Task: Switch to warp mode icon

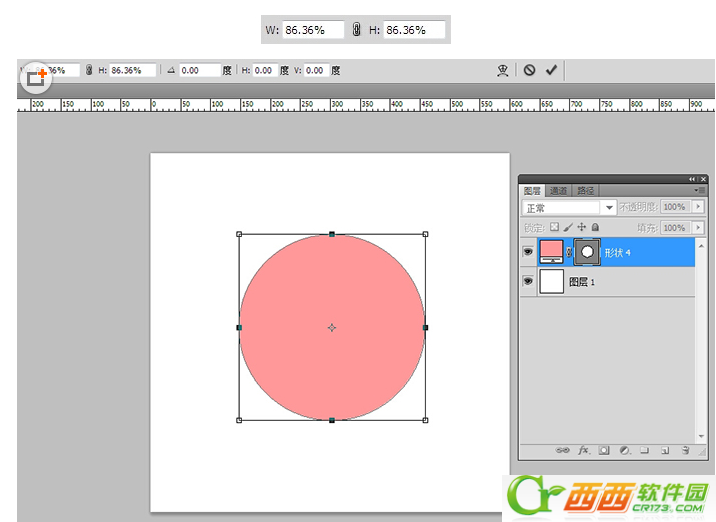Action: click(502, 70)
